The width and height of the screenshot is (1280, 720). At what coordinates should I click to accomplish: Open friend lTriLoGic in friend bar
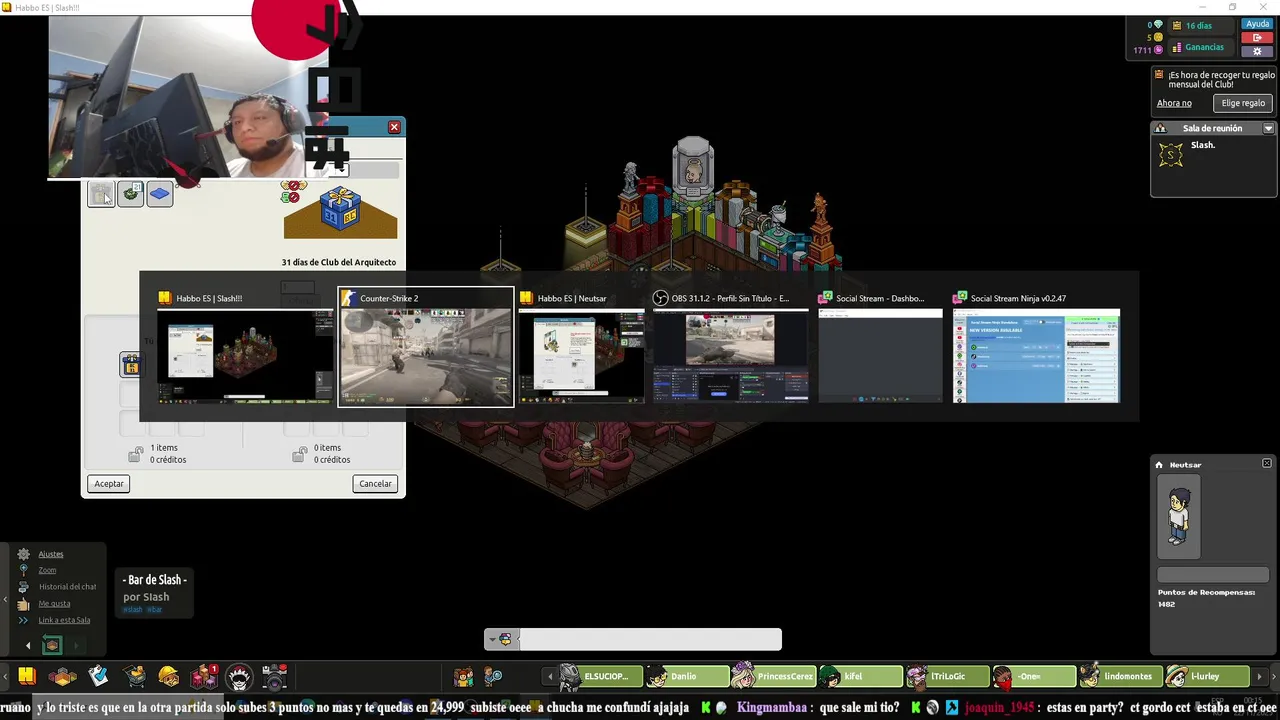[947, 677]
